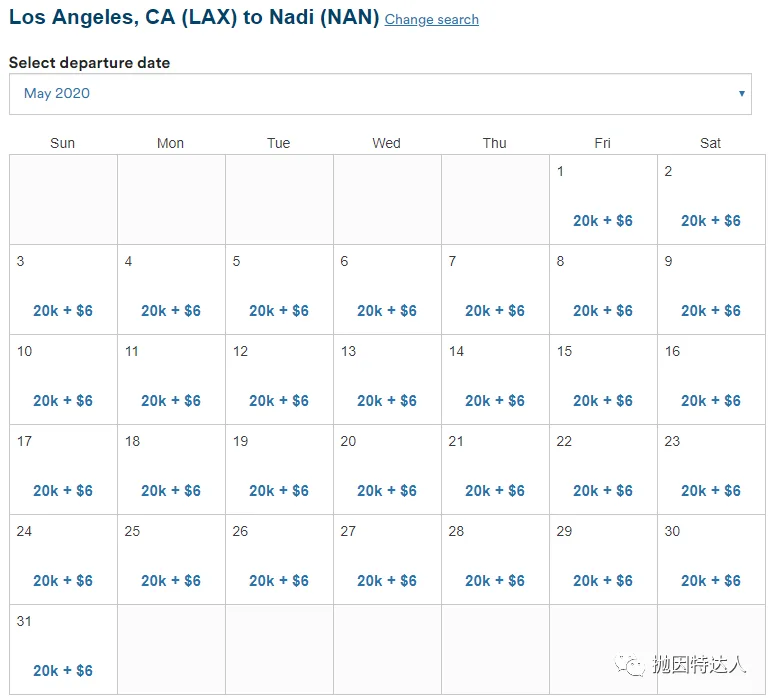Viewport: 771px width, 698px height.
Task: Pick the May 15 fare 20k + $6
Action: [602, 401]
